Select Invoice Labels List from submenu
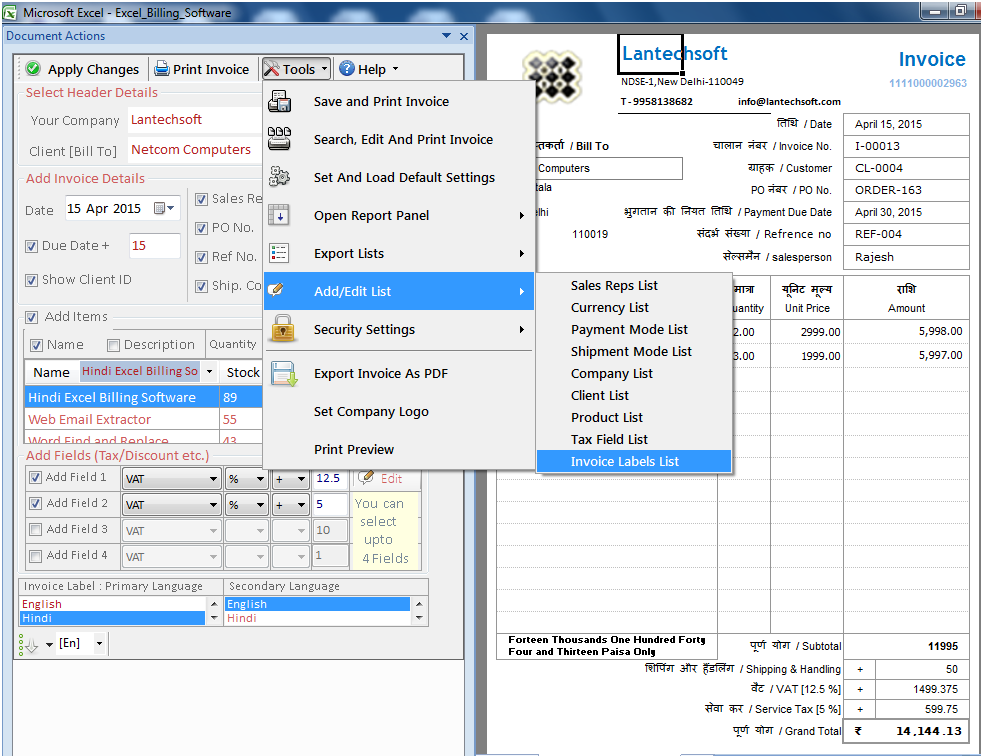This screenshot has width=981, height=756. (634, 461)
